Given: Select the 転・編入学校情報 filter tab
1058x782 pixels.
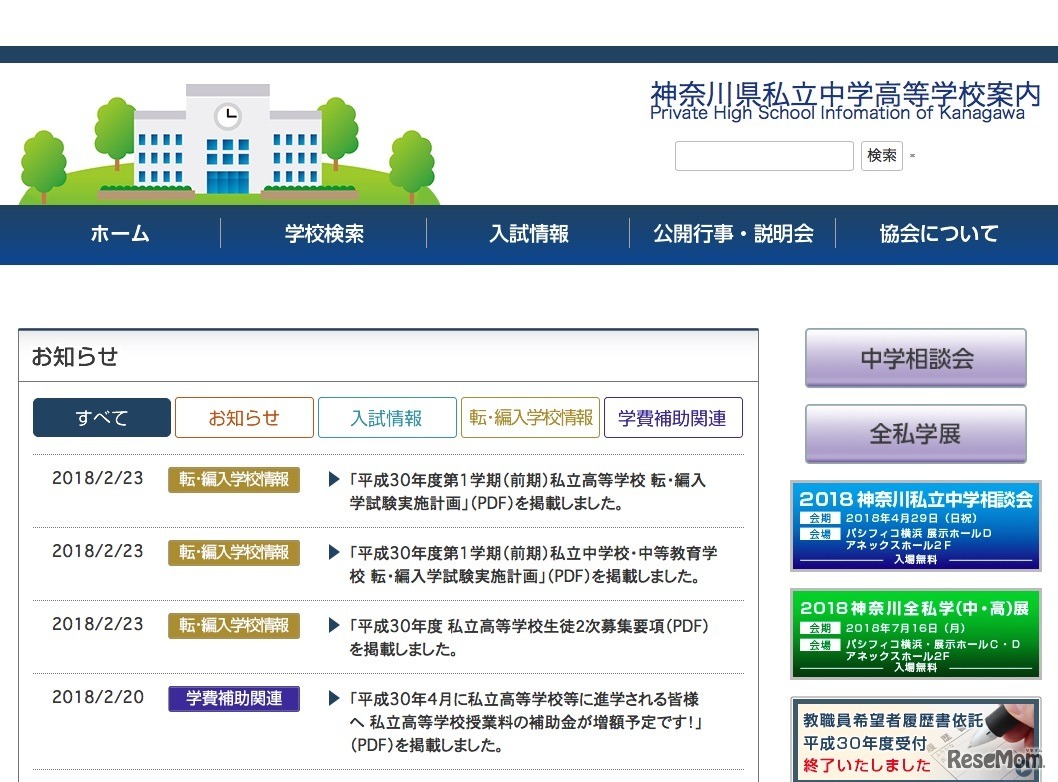Looking at the screenshot, I should 530,417.
